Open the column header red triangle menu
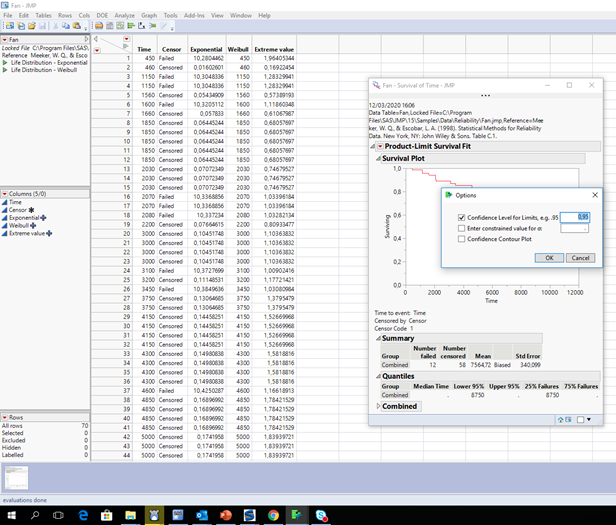The width and height of the screenshot is (616, 525). coord(126,39)
